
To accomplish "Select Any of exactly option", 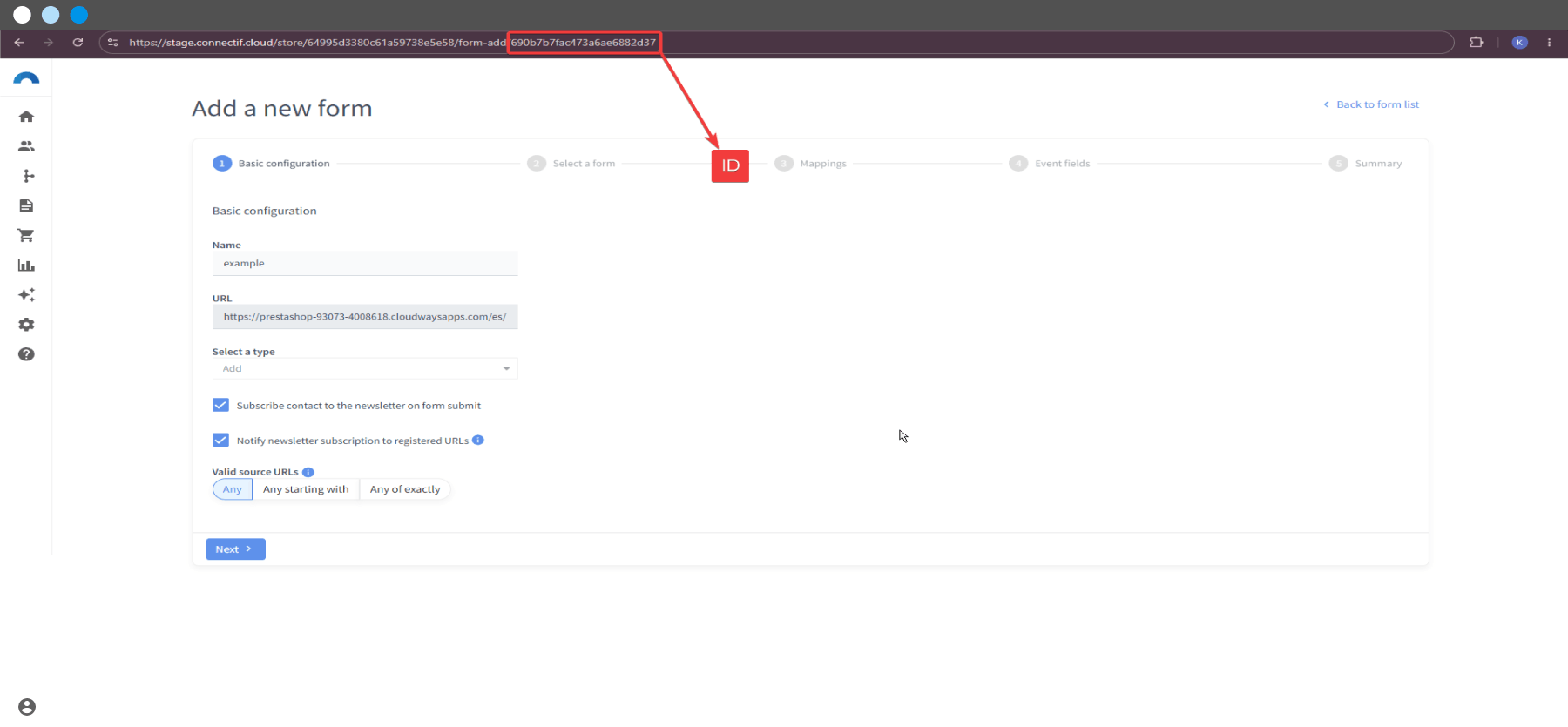I will click(x=405, y=489).
